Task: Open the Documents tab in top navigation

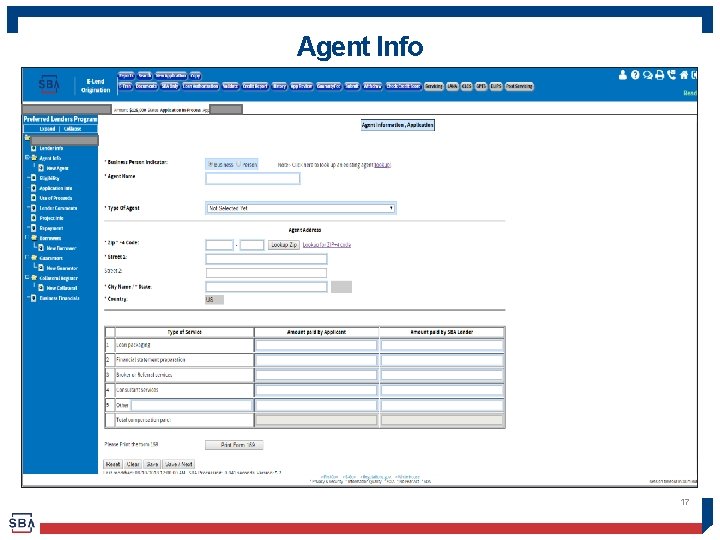Action: coord(146,86)
